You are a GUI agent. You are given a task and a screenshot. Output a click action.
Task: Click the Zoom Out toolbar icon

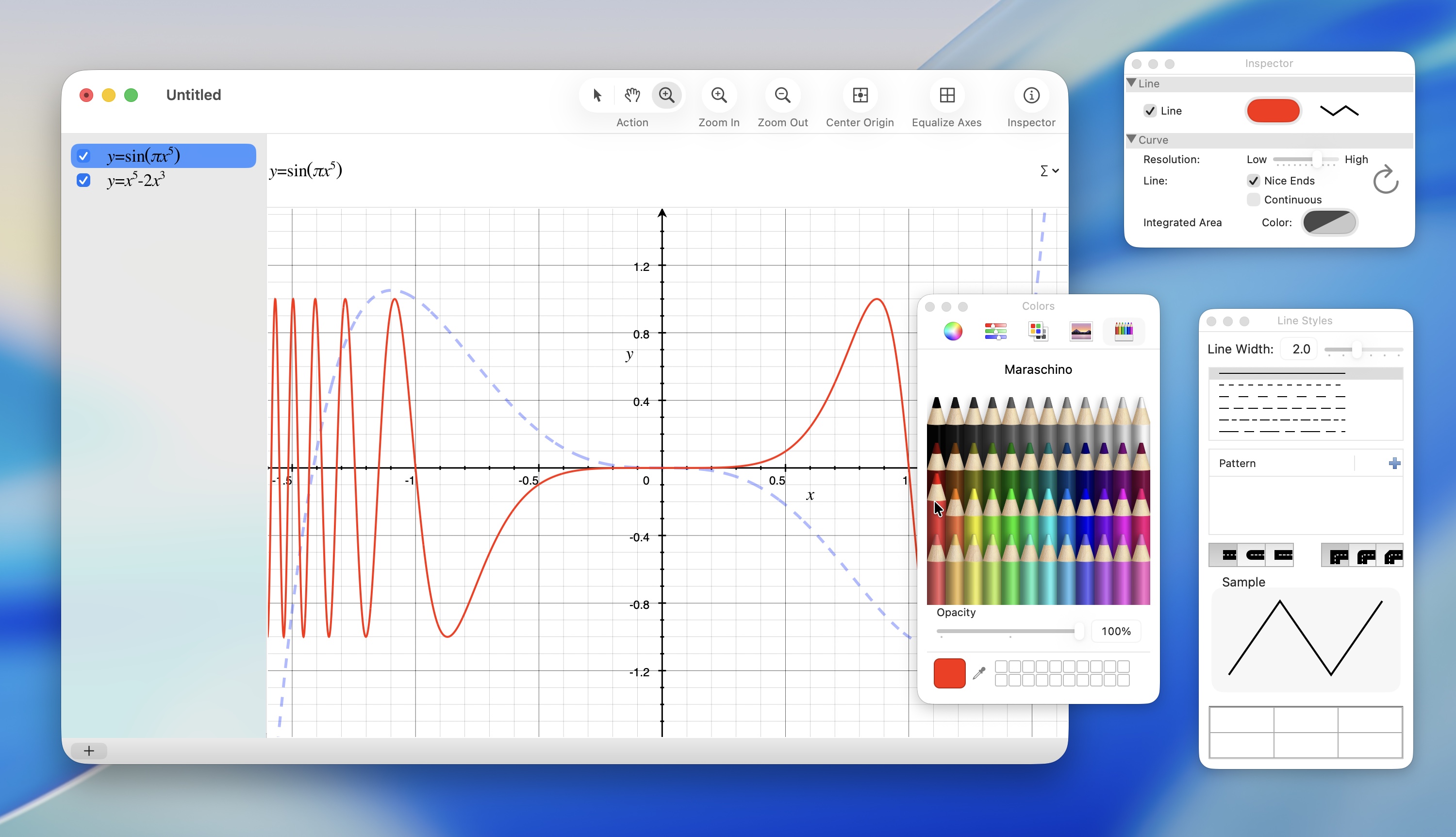[782, 95]
